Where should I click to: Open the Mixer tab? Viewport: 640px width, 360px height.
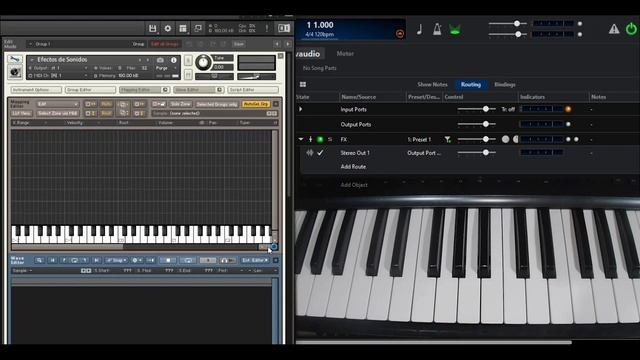[x=345, y=53]
